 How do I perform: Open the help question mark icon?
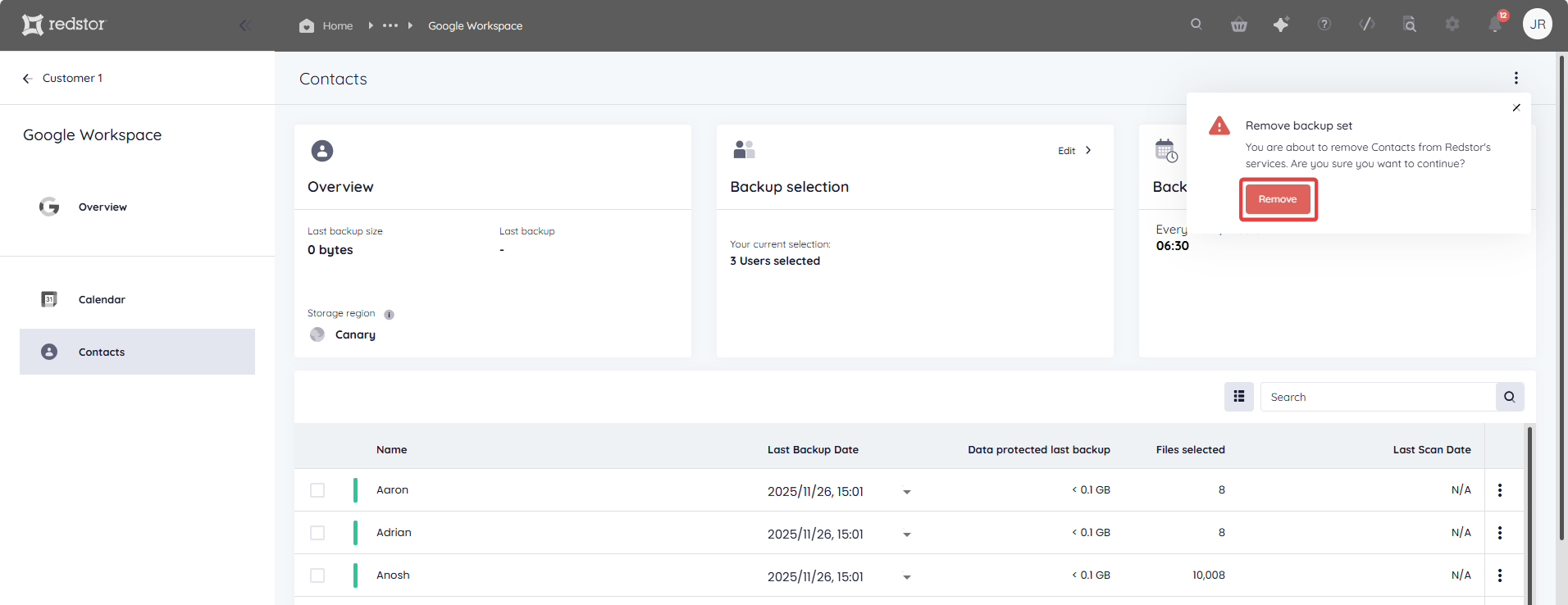[x=1324, y=25]
